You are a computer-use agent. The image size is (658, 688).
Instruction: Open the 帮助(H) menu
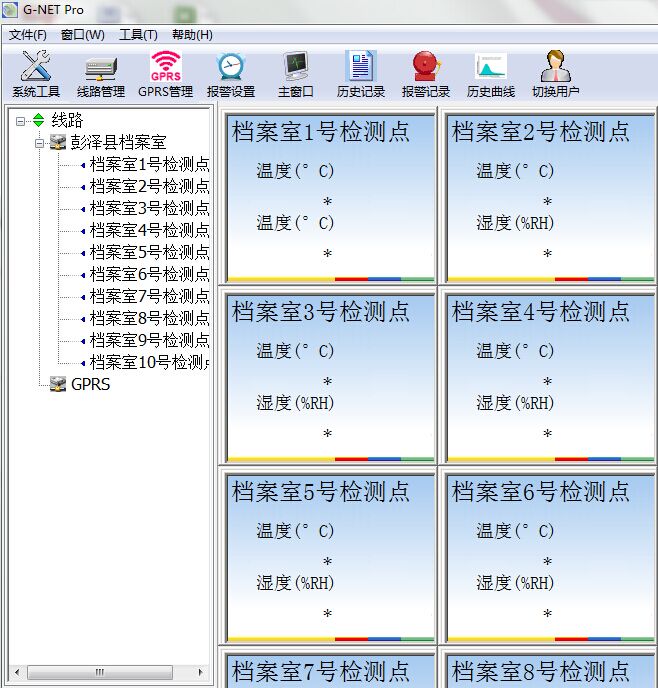[x=192, y=35]
